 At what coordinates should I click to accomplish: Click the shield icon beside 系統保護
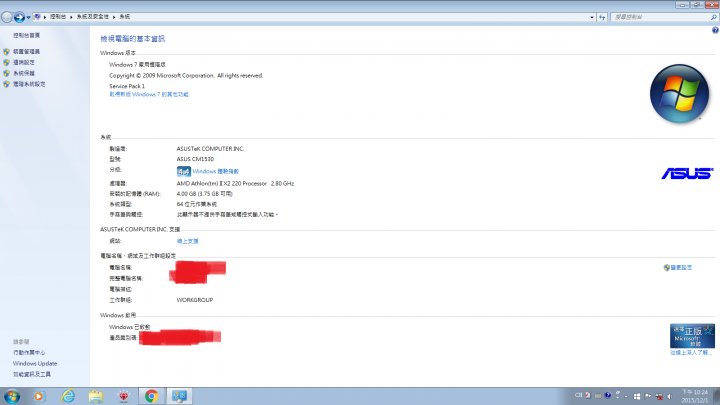click(6, 73)
